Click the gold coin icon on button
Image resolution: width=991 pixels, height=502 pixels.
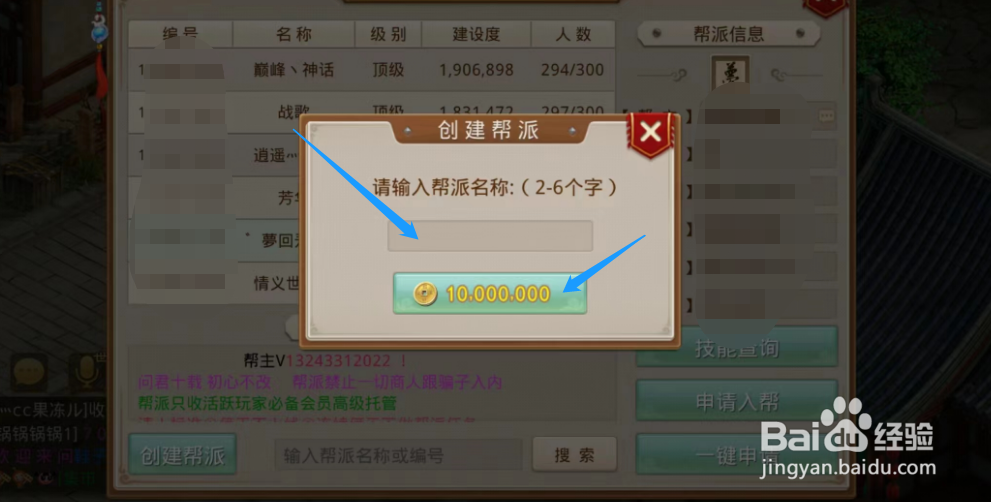pyautogui.click(x=425, y=294)
